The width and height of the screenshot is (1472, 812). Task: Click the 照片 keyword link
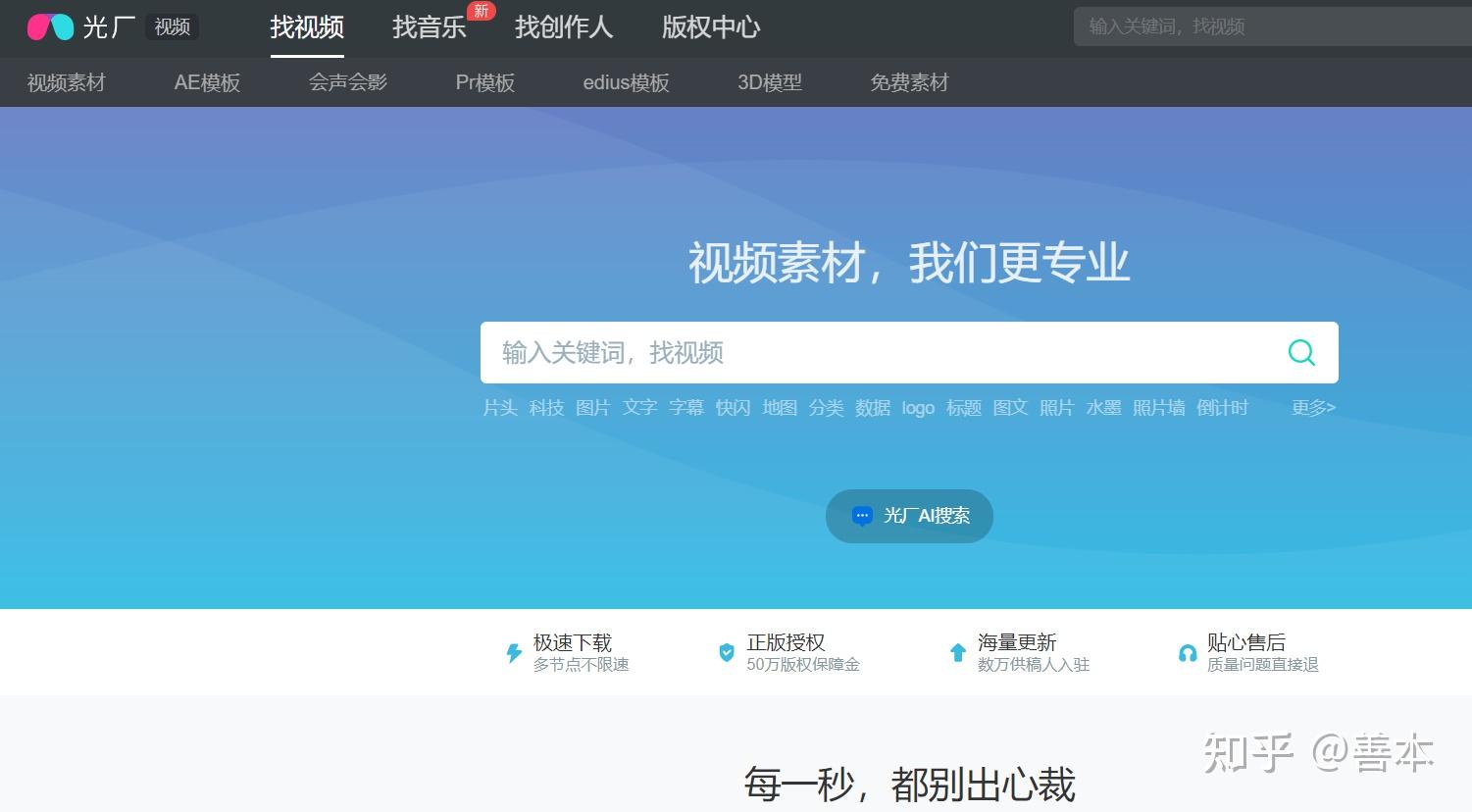tap(1056, 407)
